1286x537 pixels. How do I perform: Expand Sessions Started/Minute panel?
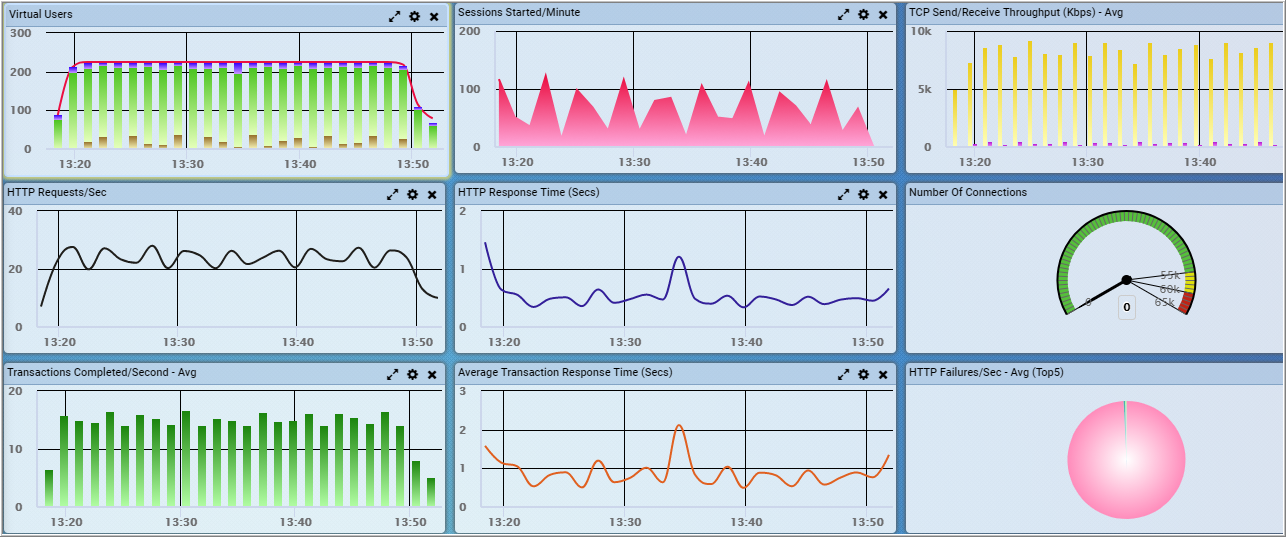(x=843, y=15)
